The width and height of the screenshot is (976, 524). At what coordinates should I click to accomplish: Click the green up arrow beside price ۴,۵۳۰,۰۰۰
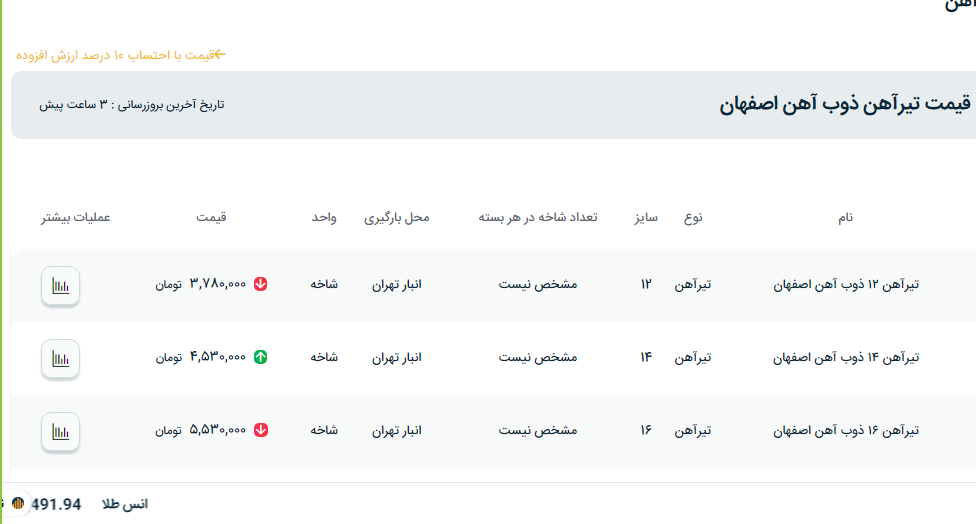tap(261, 357)
